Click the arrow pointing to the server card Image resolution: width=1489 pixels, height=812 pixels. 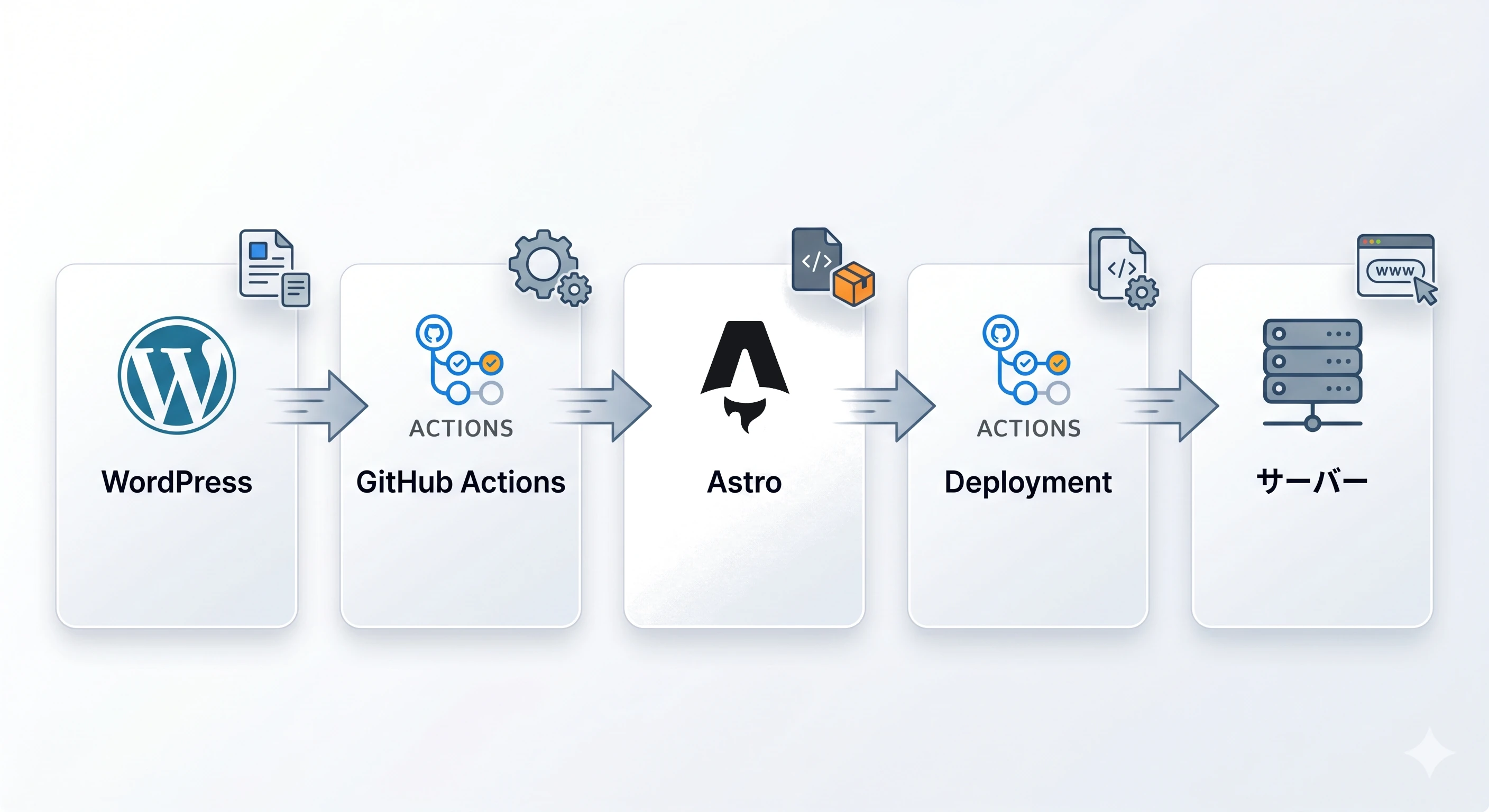(x=1169, y=407)
